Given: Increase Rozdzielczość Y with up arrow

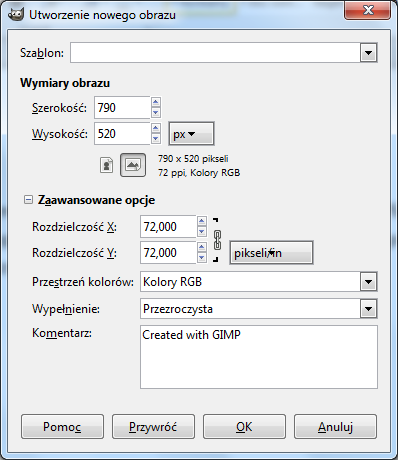Looking at the screenshot, I should point(202,247).
